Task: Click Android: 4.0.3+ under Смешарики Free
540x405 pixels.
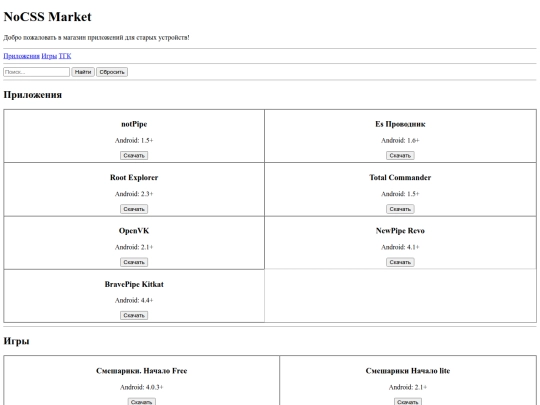Action: [142, 387]
